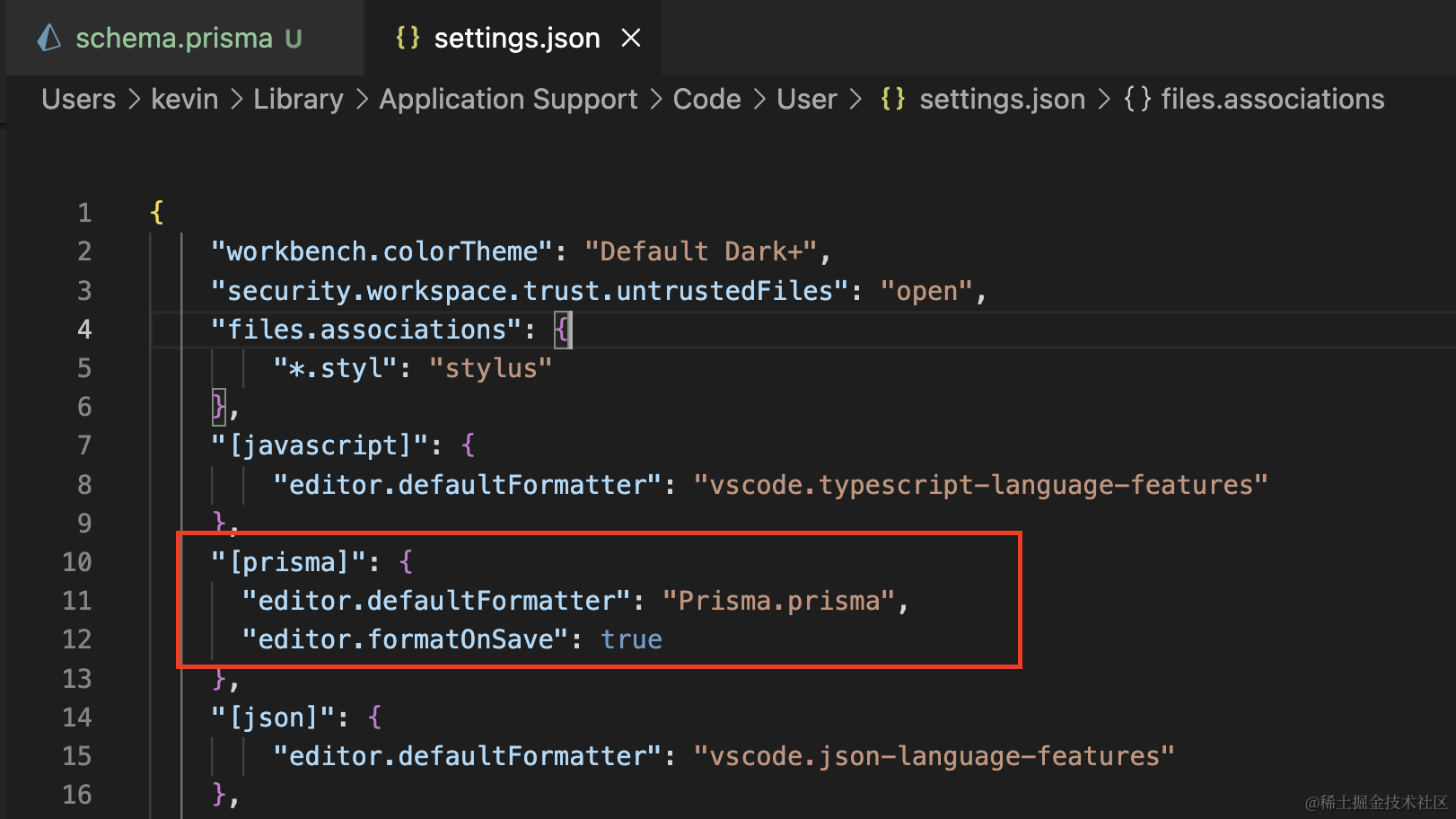Screen dimensions: 1456x819
Task: Click the files.associations symbol icon in breadcrumb
Action: click(x=1137, y=99)
